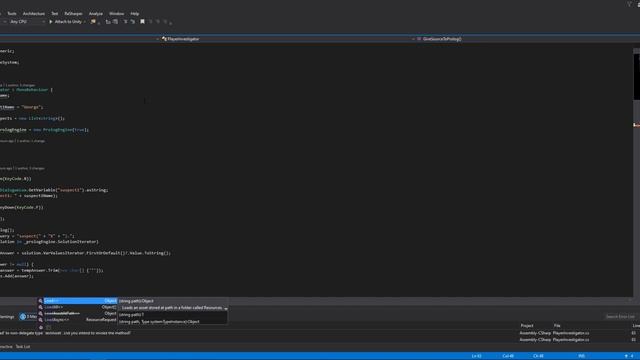Click the INS indicator in status bar
640x360 pixels.
point(582,356)
